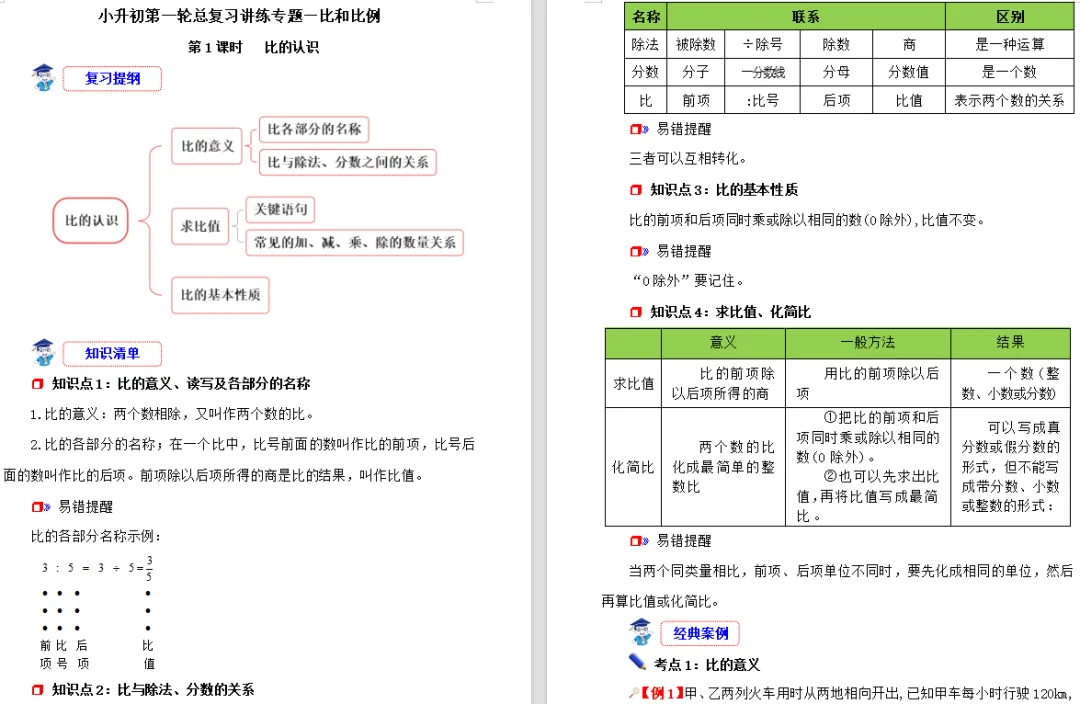Click the 比的意义 mind map node
The width and height of the screenshot is (1080, 704).
(207, 146)
